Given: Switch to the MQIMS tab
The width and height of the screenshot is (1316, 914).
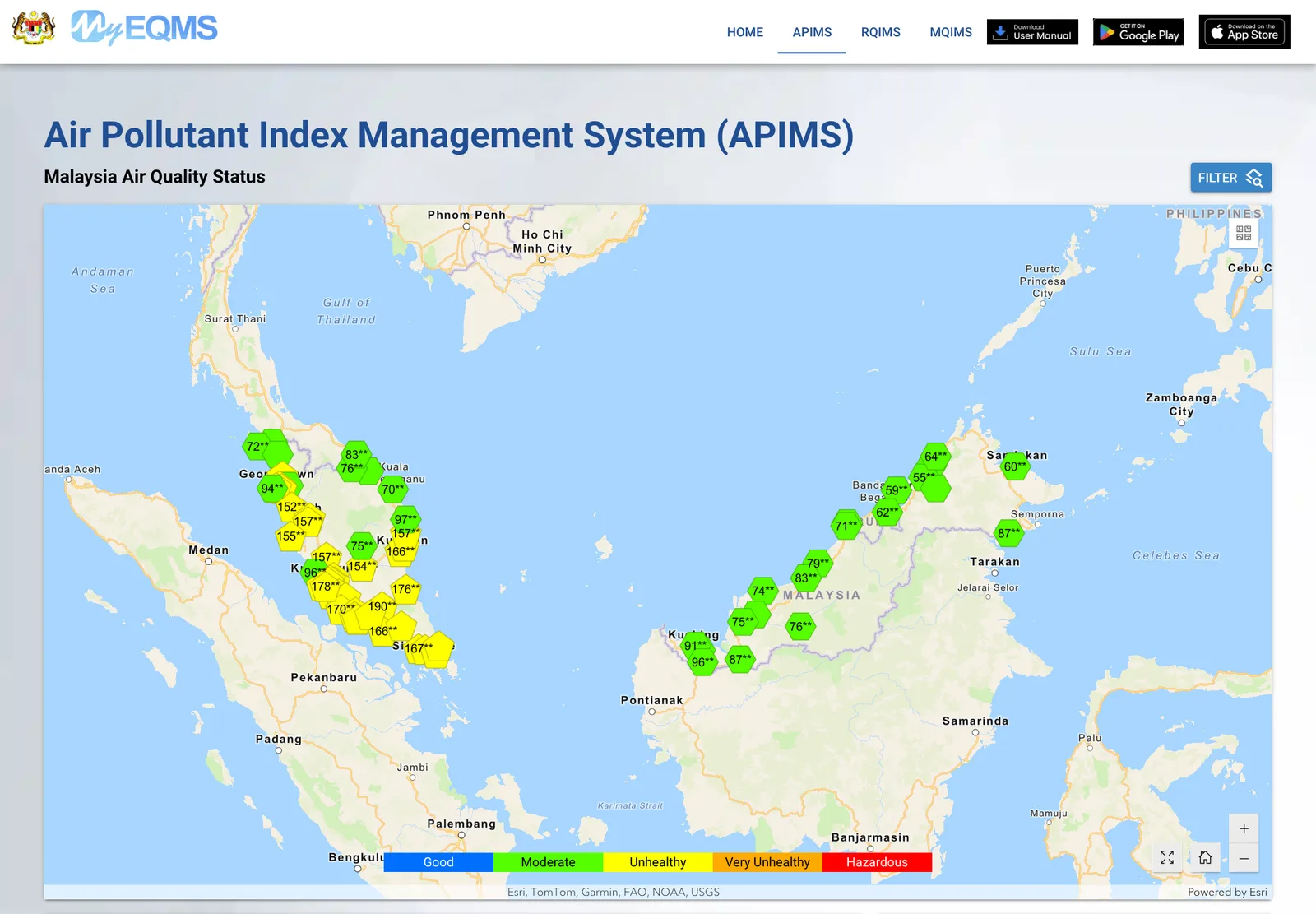Looking at the screenshot, I should pos(951,32).
